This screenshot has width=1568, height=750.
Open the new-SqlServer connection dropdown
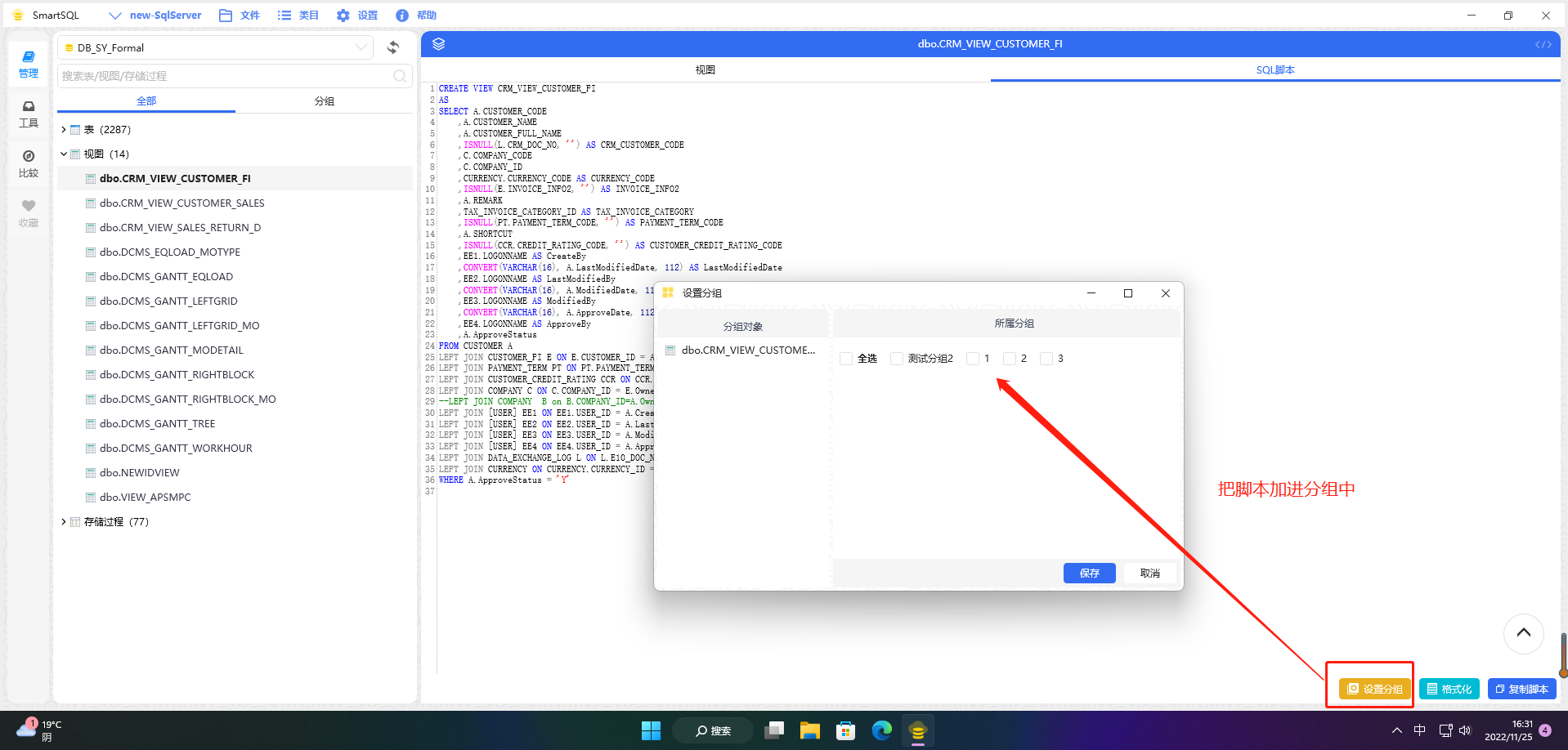(x=155, y=16)
